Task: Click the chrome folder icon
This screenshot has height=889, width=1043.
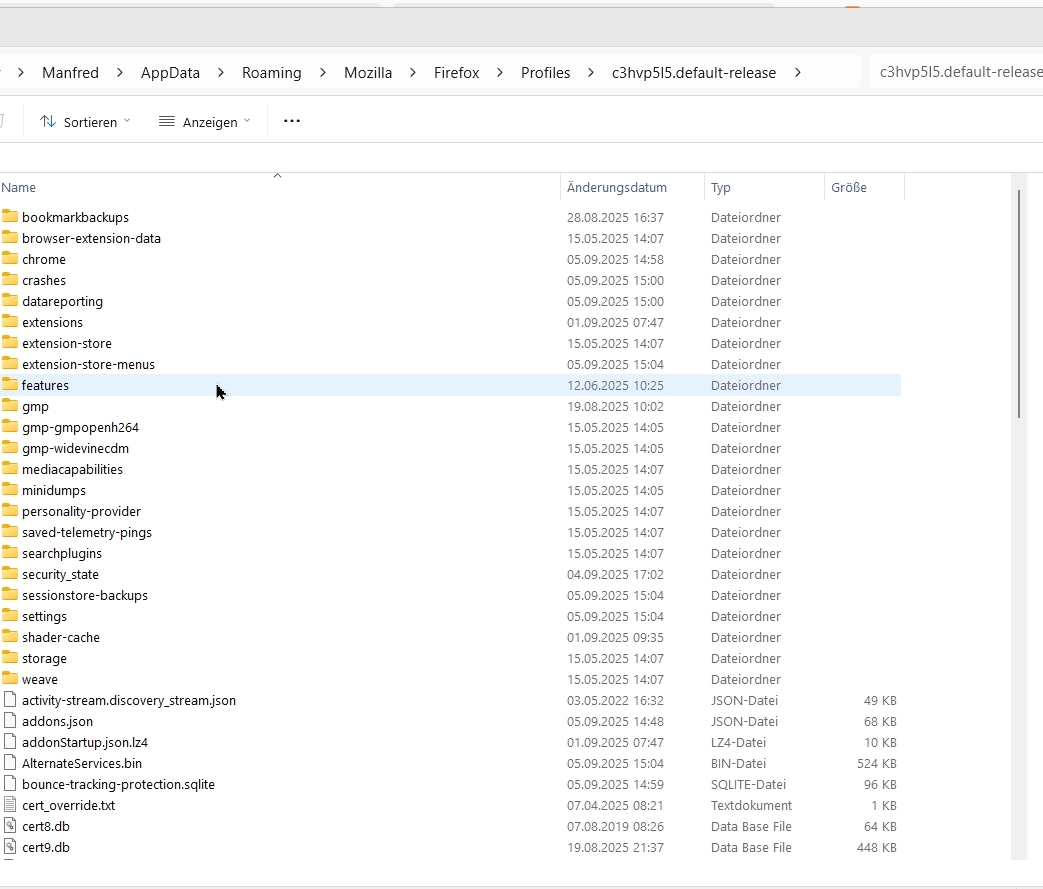Action: [x=10, y=259]
